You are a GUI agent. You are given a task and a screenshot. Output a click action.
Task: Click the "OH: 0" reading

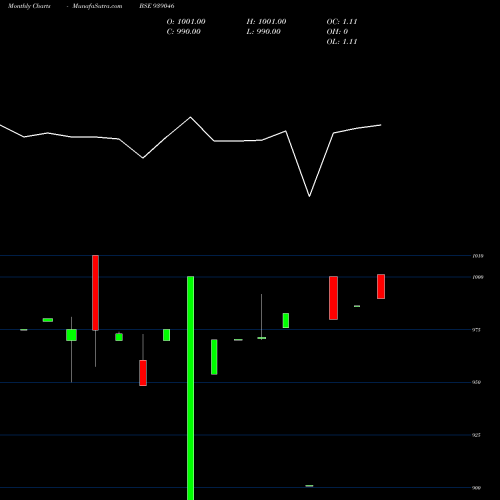coord(337,32)
